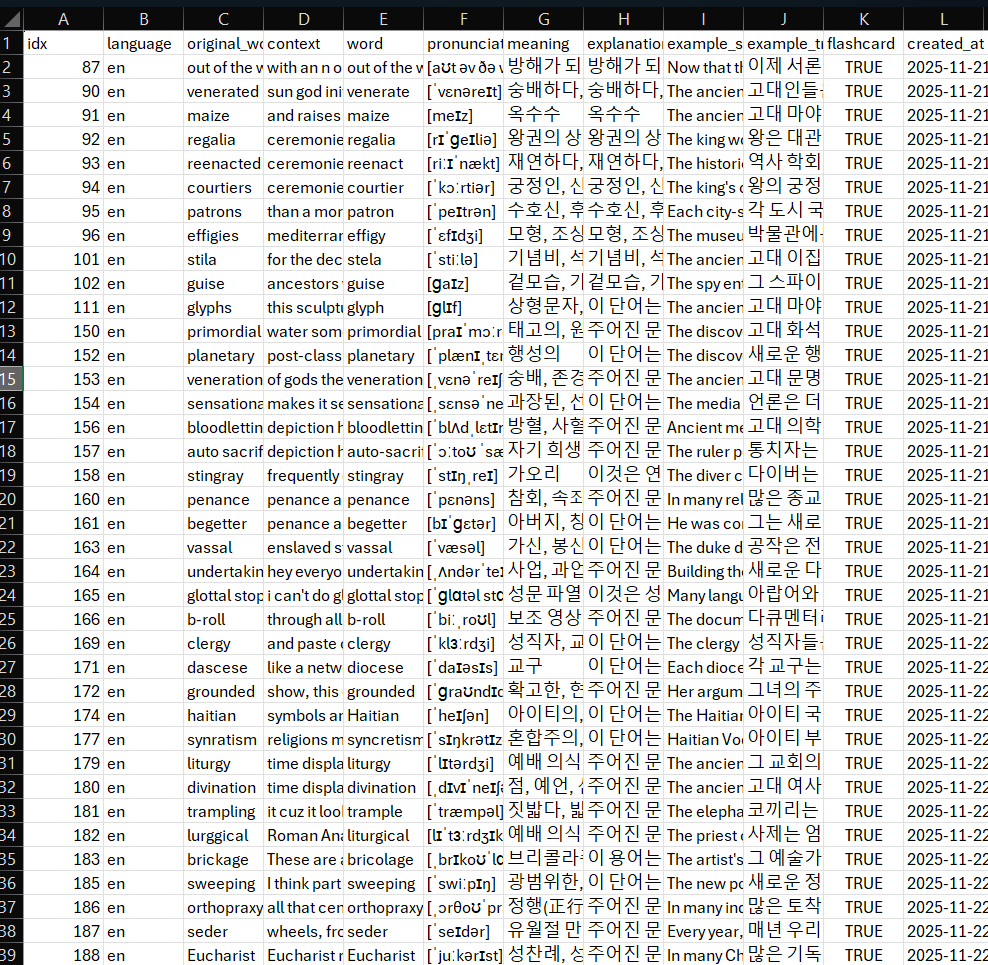Select the column F header

click(x=463, y=19)
